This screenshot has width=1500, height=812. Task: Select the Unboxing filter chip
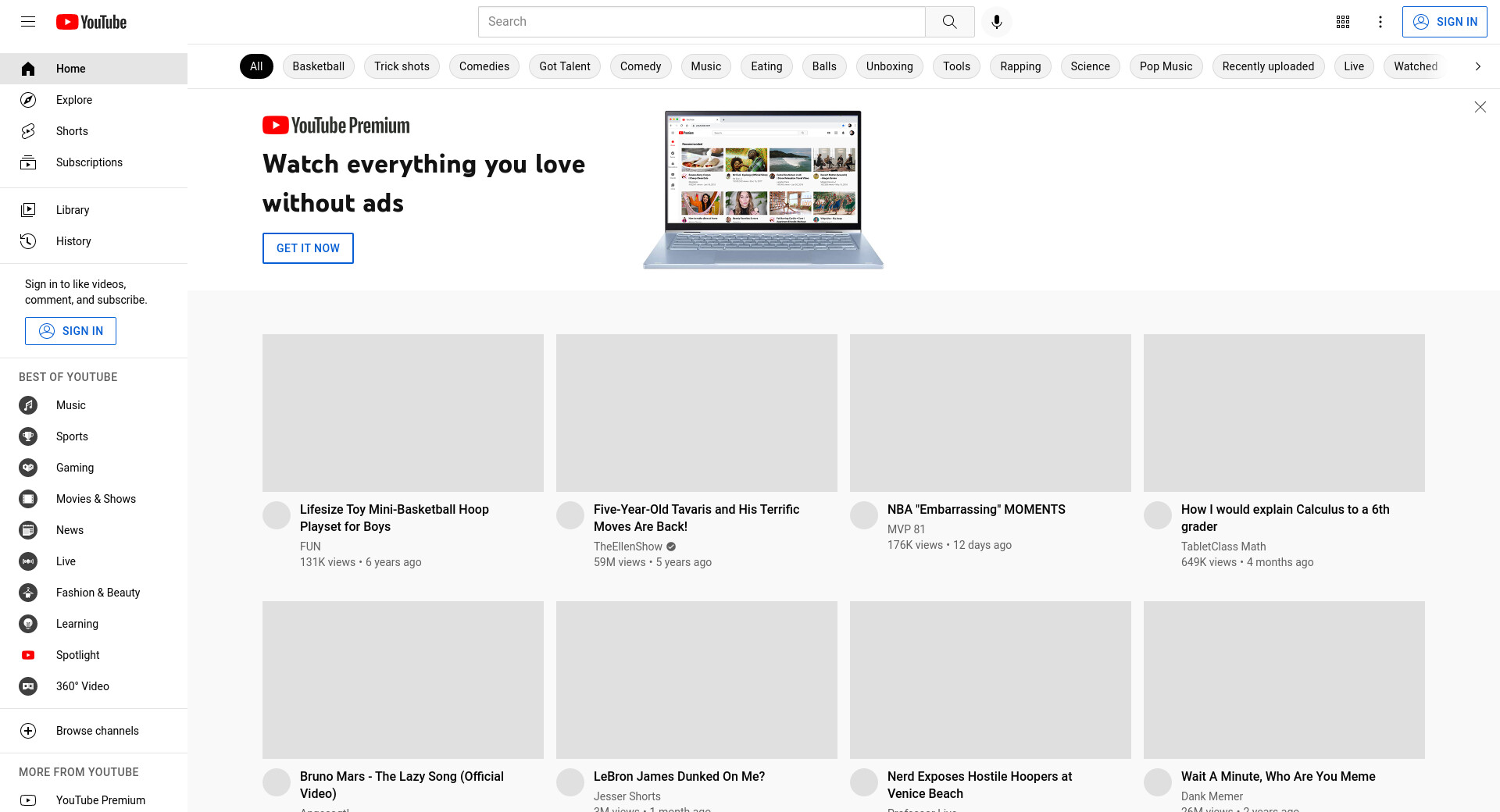tap(890, 66)
